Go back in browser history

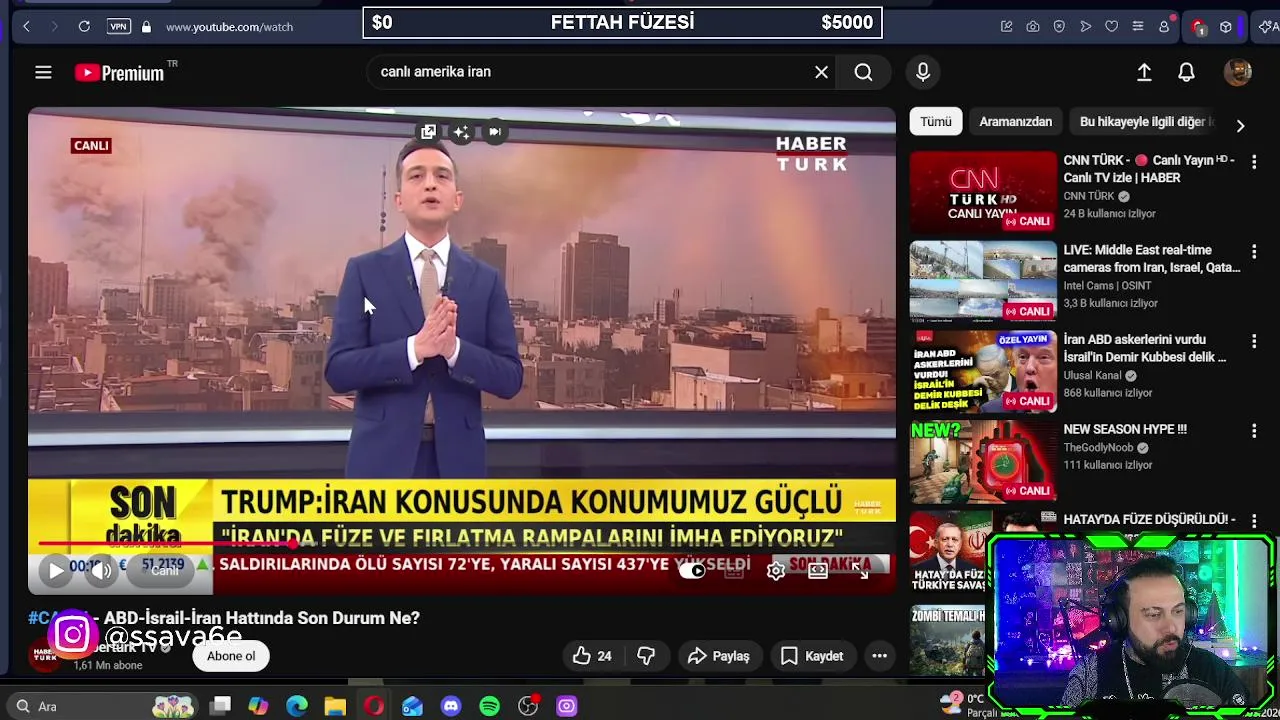(26, 27)
